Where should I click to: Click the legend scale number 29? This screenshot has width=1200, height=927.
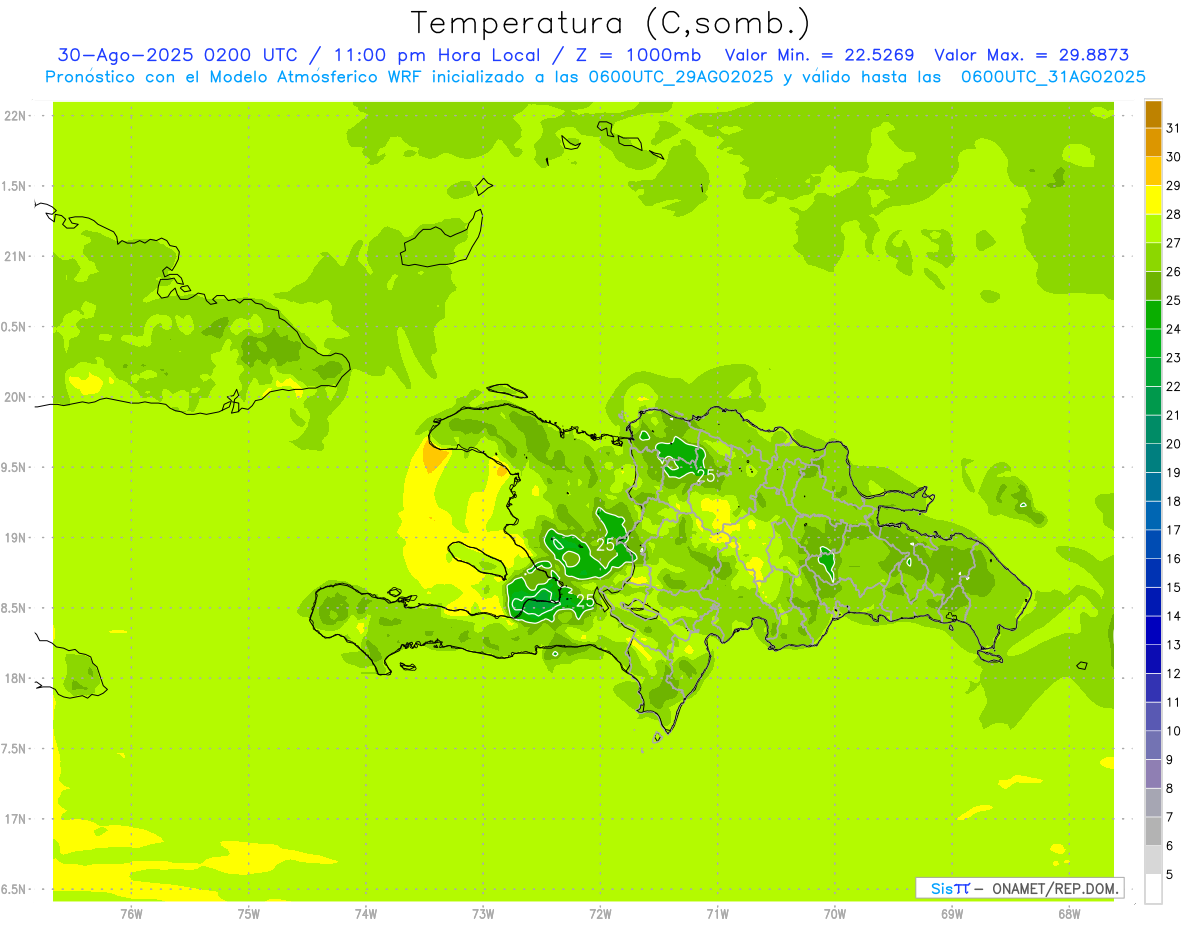1174,185
